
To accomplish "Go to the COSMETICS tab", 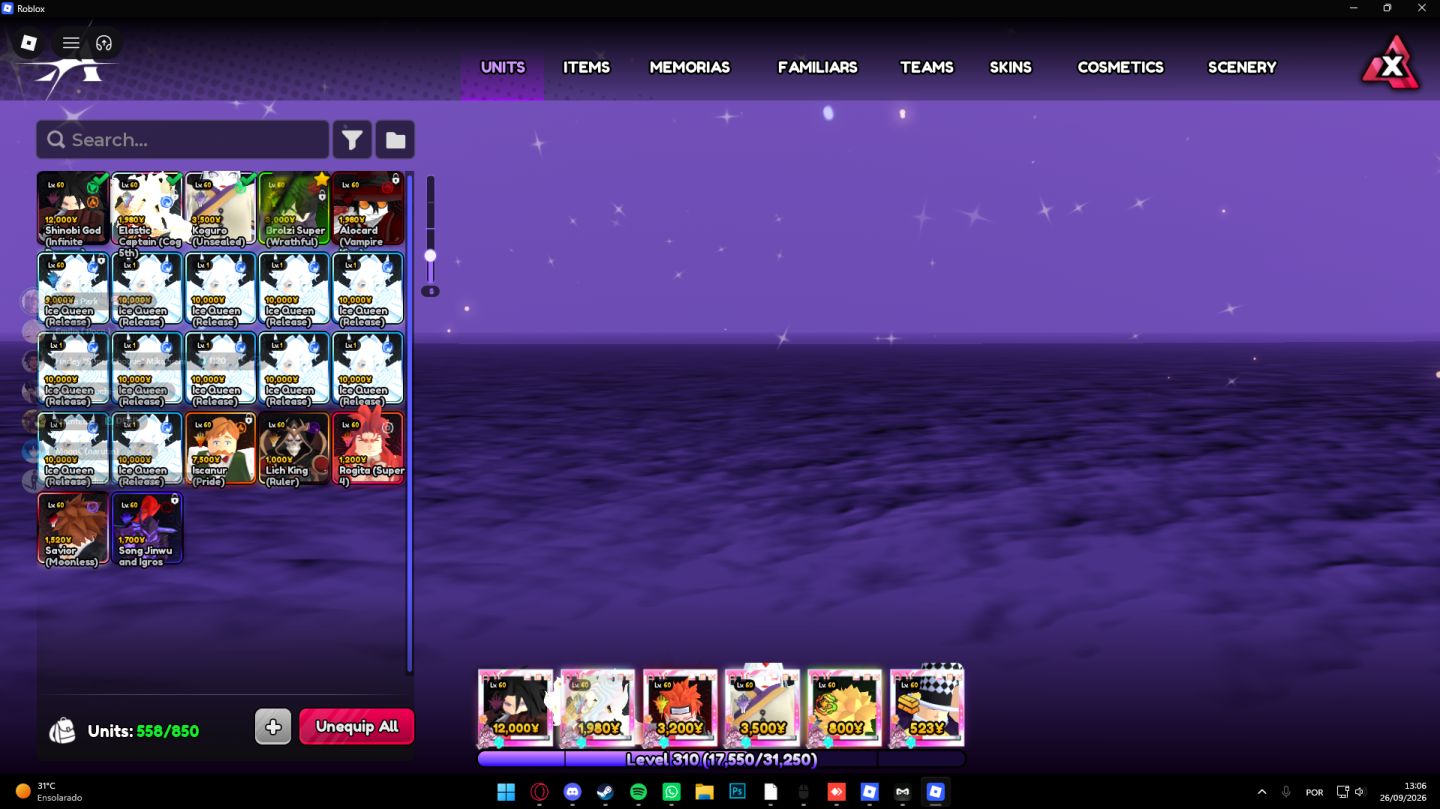I will [1120, 67].
